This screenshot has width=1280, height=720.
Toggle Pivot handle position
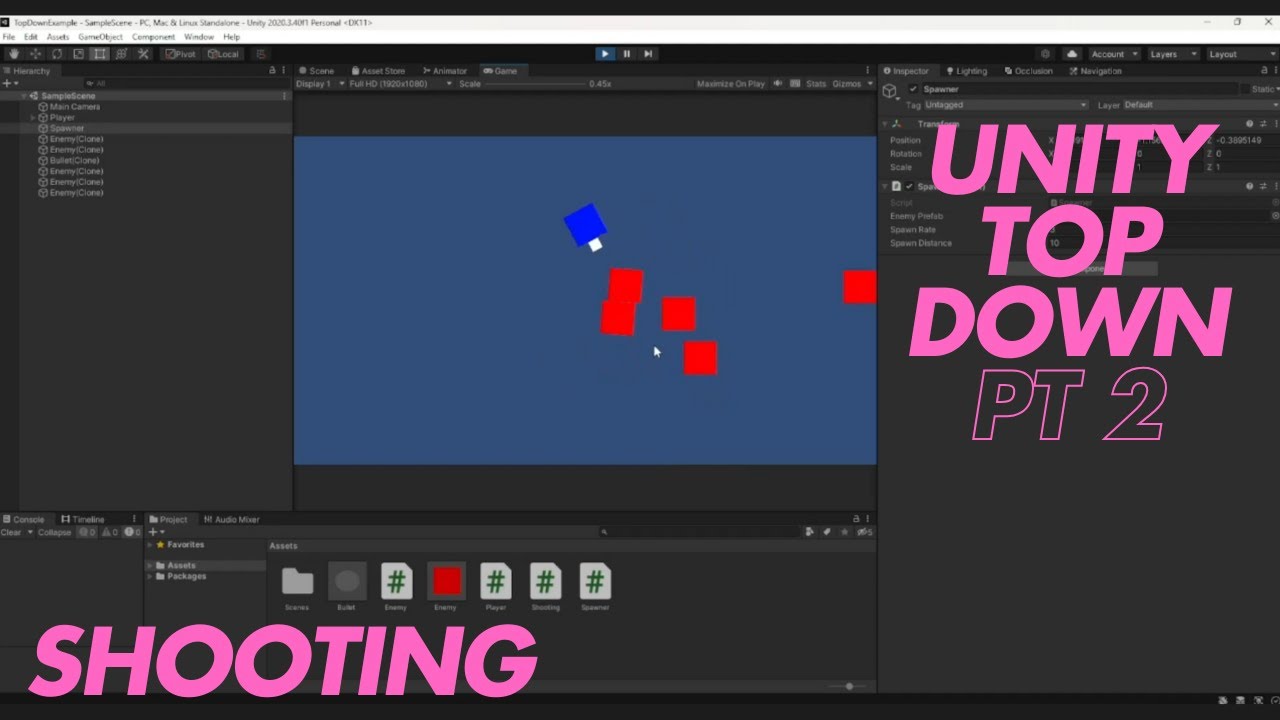180,54
